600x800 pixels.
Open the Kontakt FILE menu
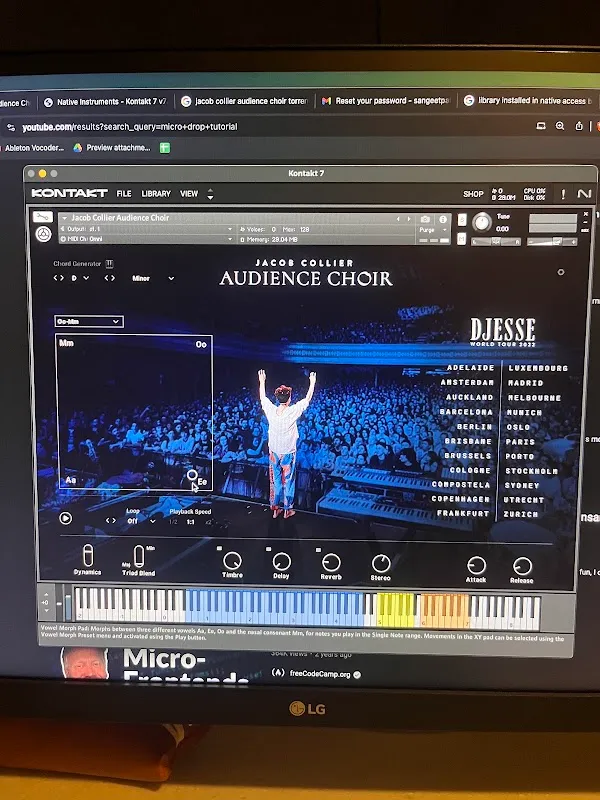point(124,194)
